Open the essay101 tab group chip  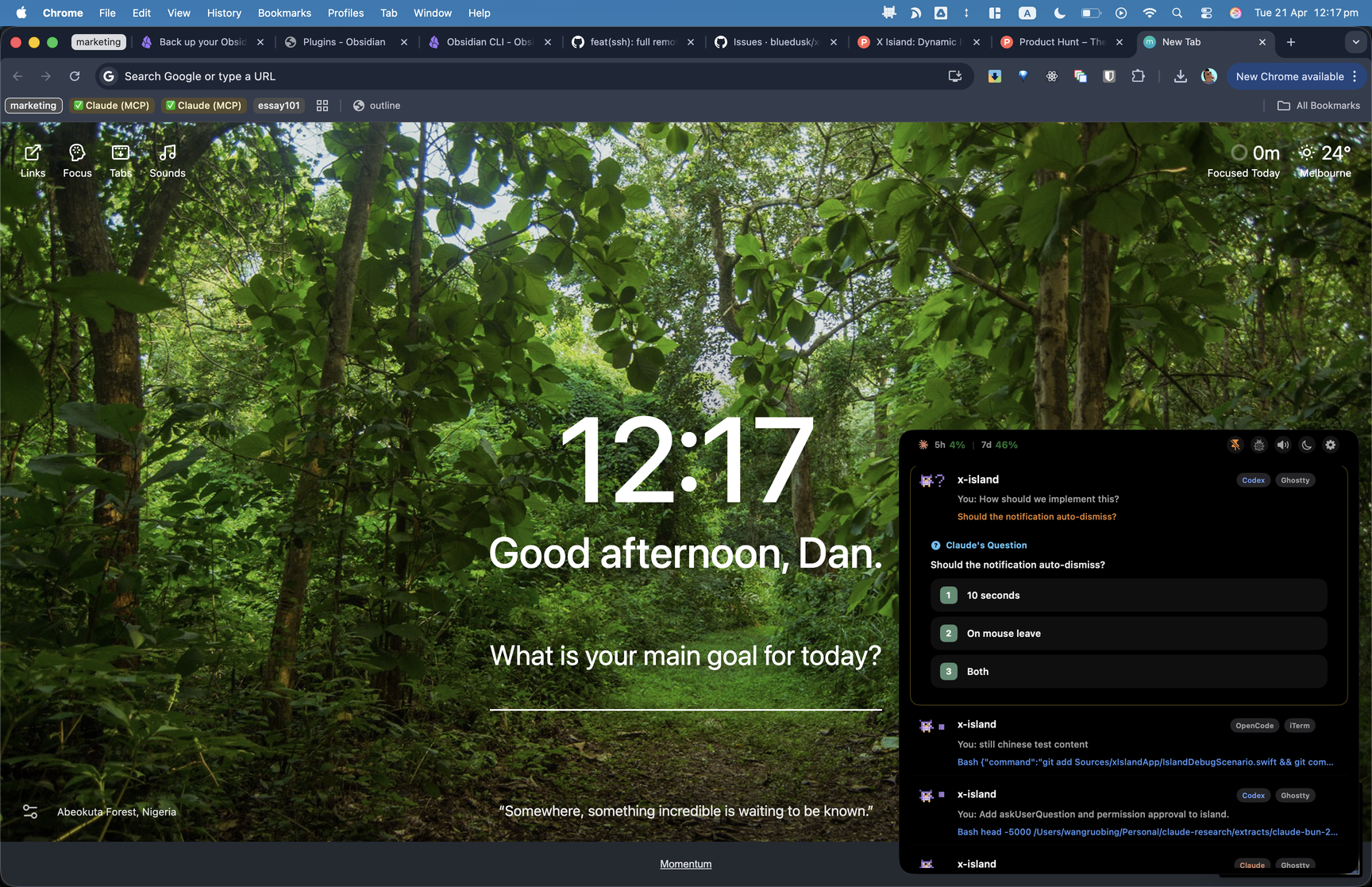(279, 106)
